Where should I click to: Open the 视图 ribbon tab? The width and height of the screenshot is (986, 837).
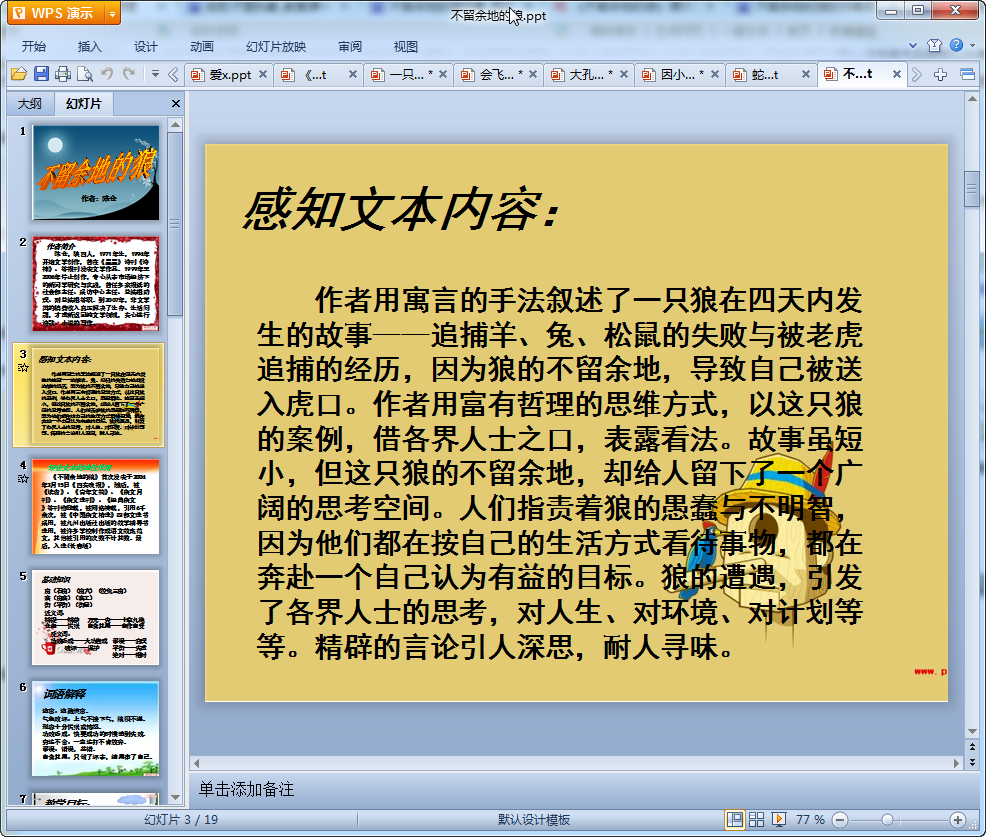click(x=406, y=47)
